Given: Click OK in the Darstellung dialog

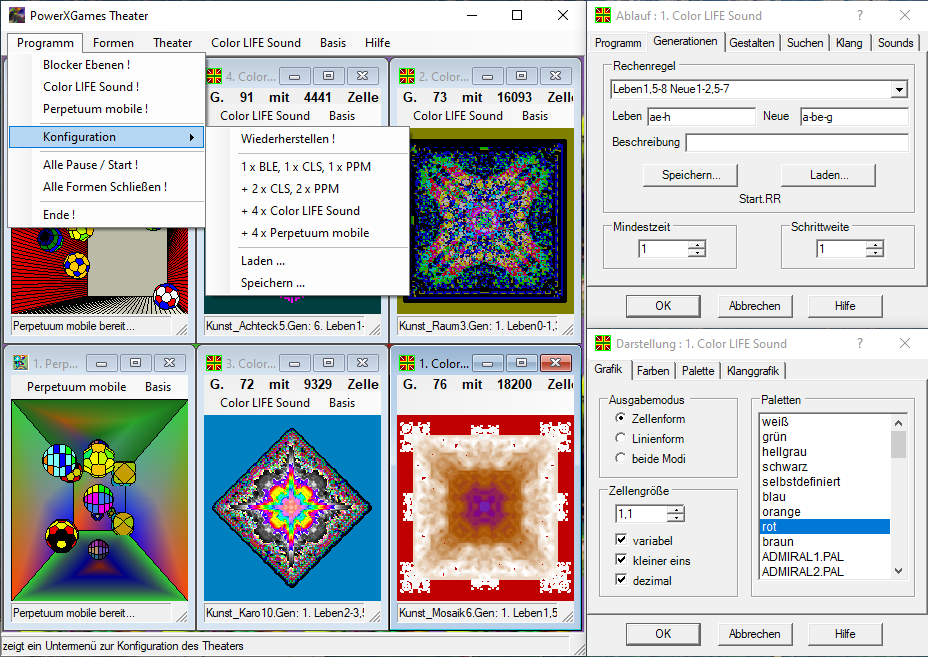Looking at the screenshot, I should pyautogui.click(x=663, y=634).
